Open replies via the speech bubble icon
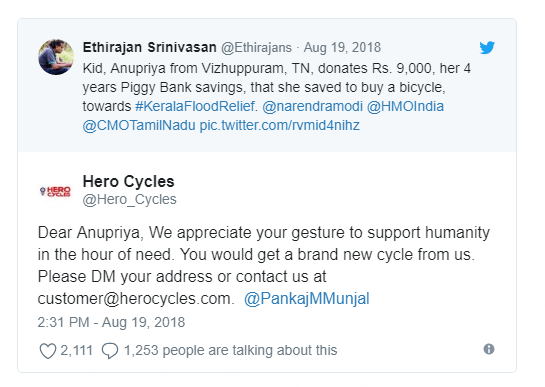The width and height of the screenshot is (545, 387). [110, 350]
